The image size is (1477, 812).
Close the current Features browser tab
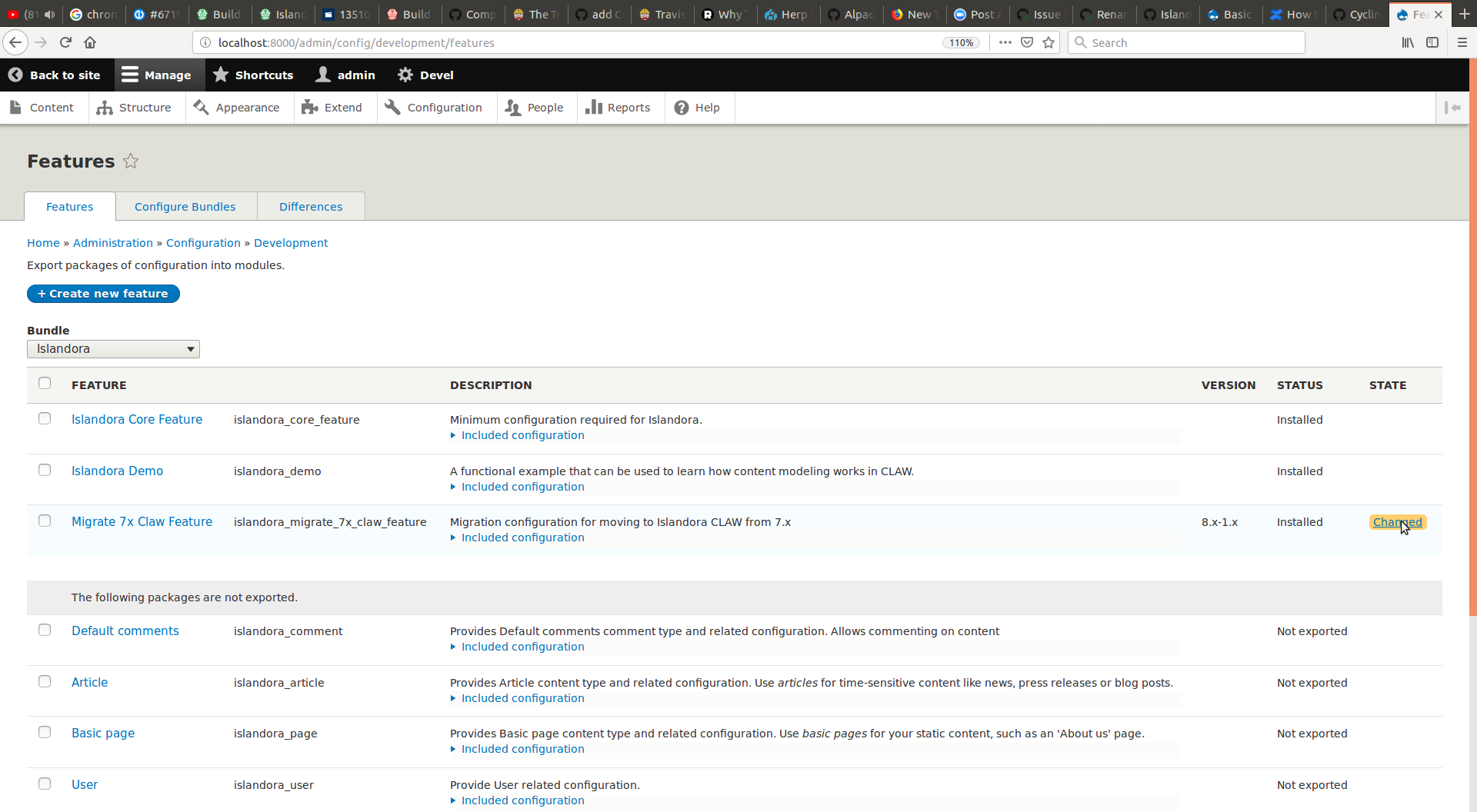pyautogui.click(x=1439, y=14)
